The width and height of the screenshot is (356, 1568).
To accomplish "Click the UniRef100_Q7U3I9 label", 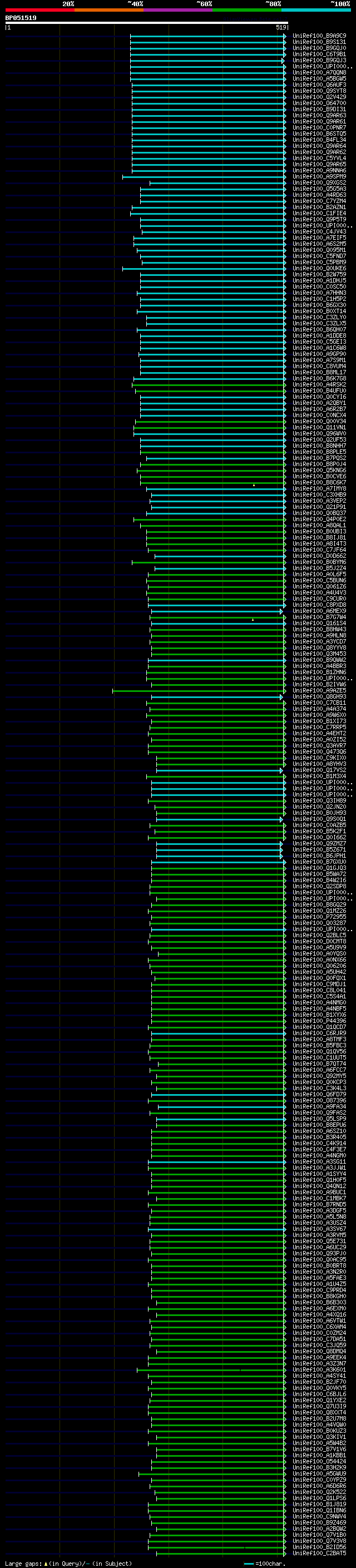I will (319, 1406).
